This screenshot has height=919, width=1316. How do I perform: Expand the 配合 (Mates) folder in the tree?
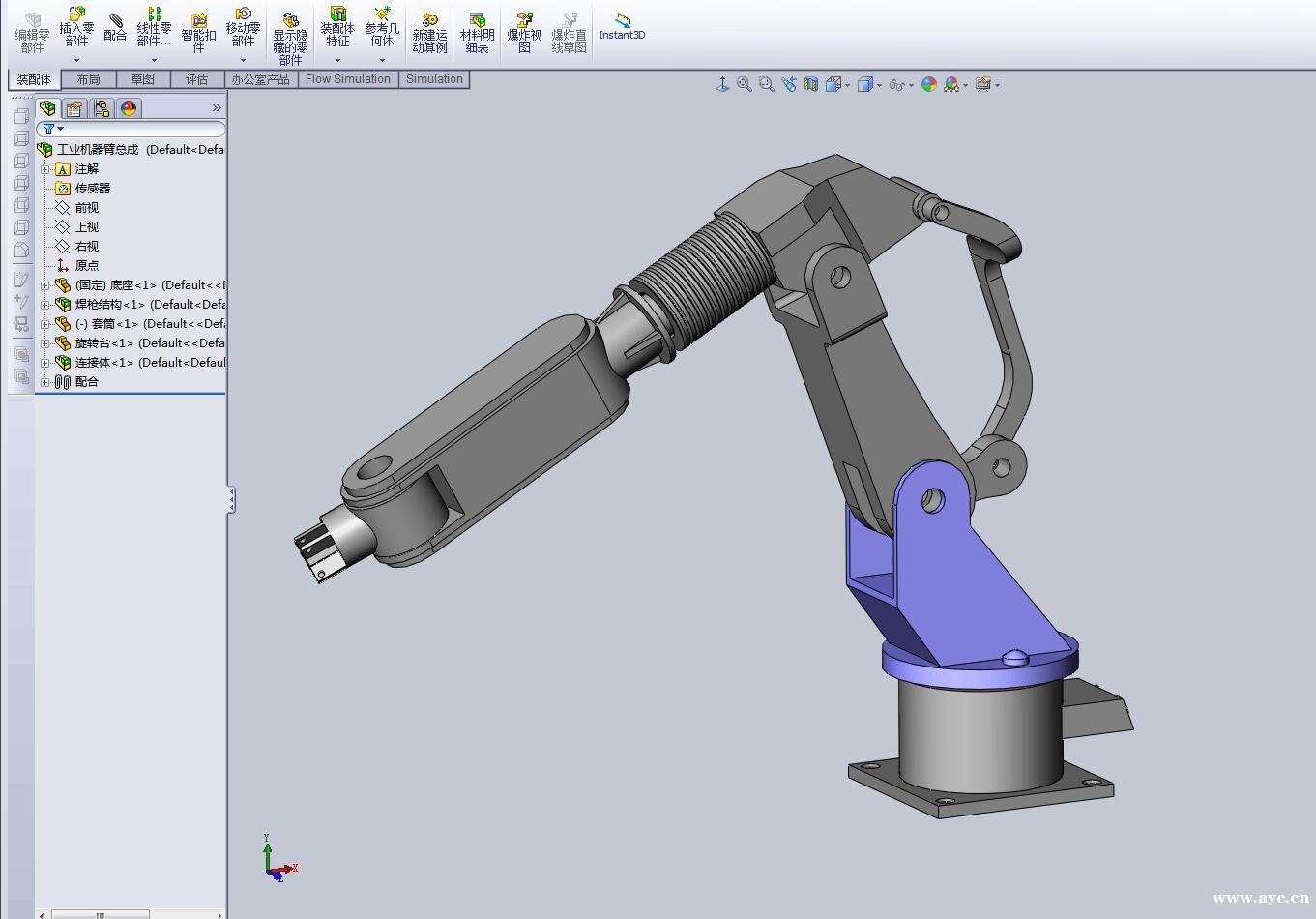(46, 381)
